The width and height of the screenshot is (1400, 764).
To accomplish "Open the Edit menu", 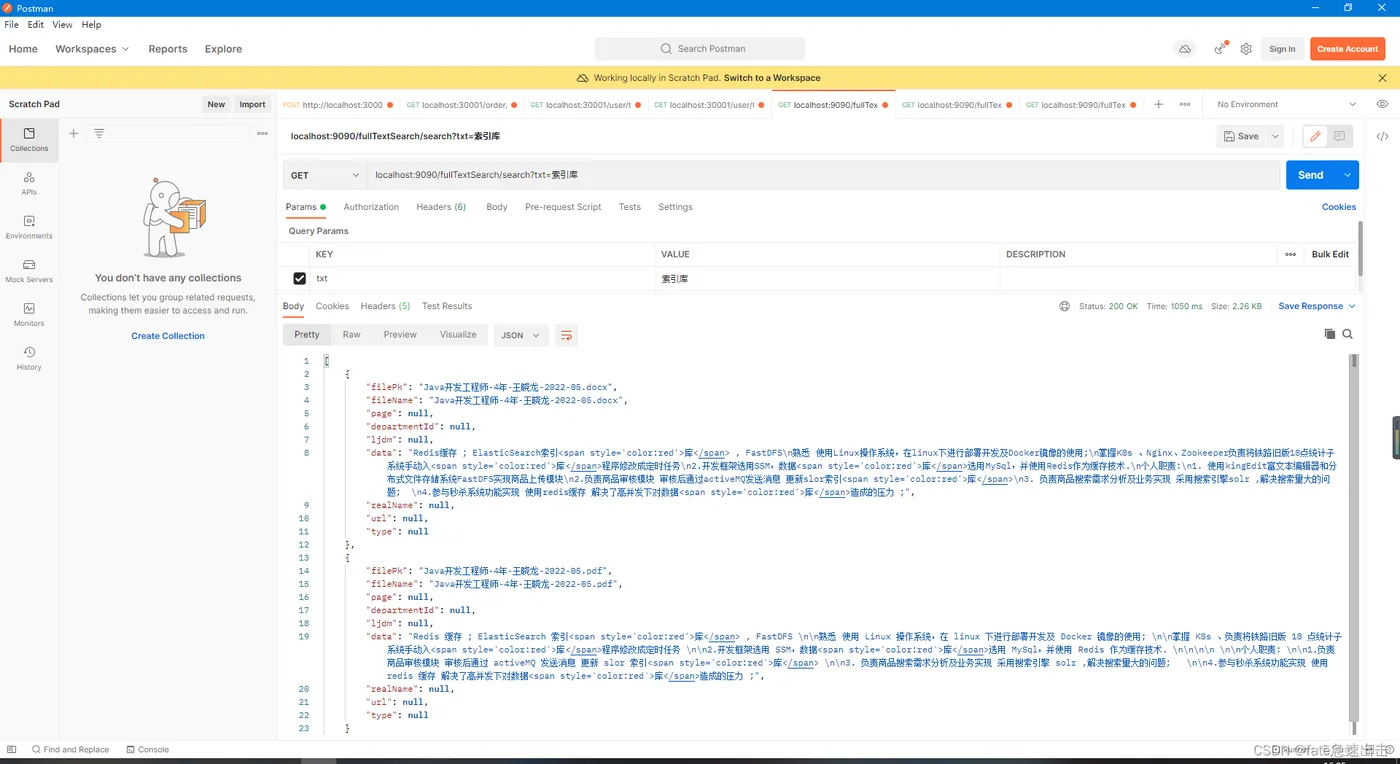I will point(36,24).
